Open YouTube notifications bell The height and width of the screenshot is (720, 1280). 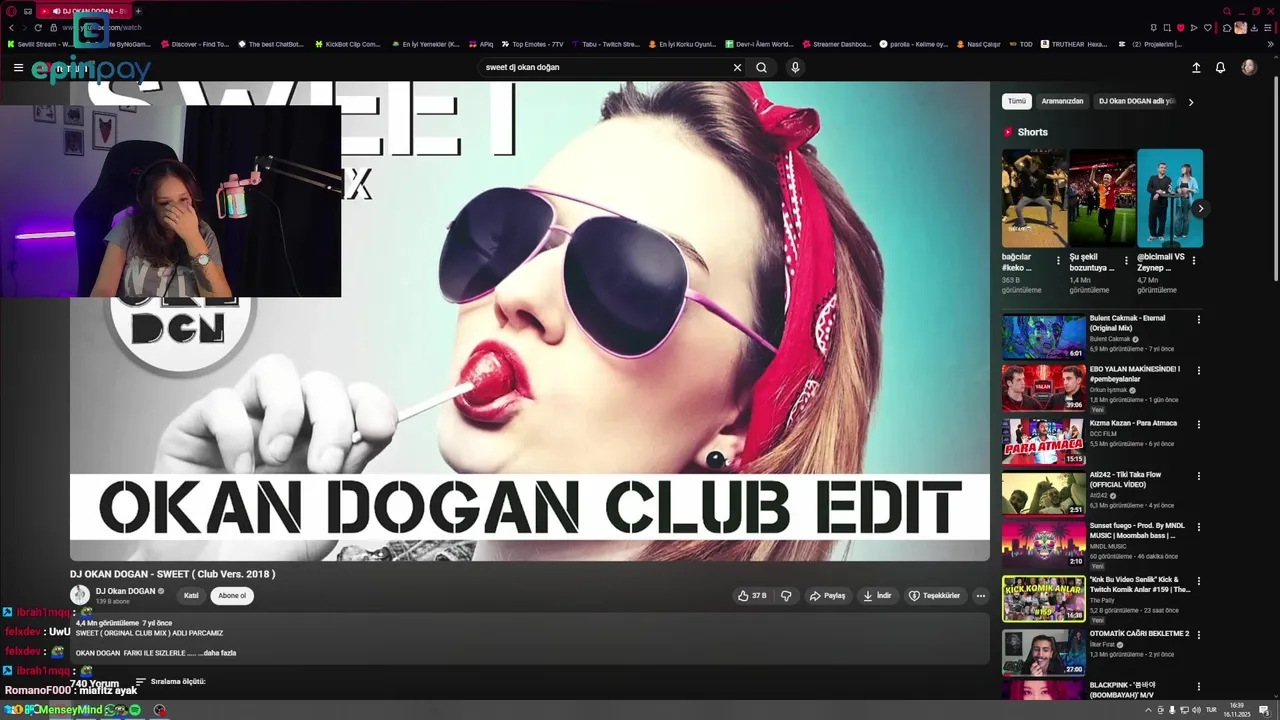coord(1220,68)
